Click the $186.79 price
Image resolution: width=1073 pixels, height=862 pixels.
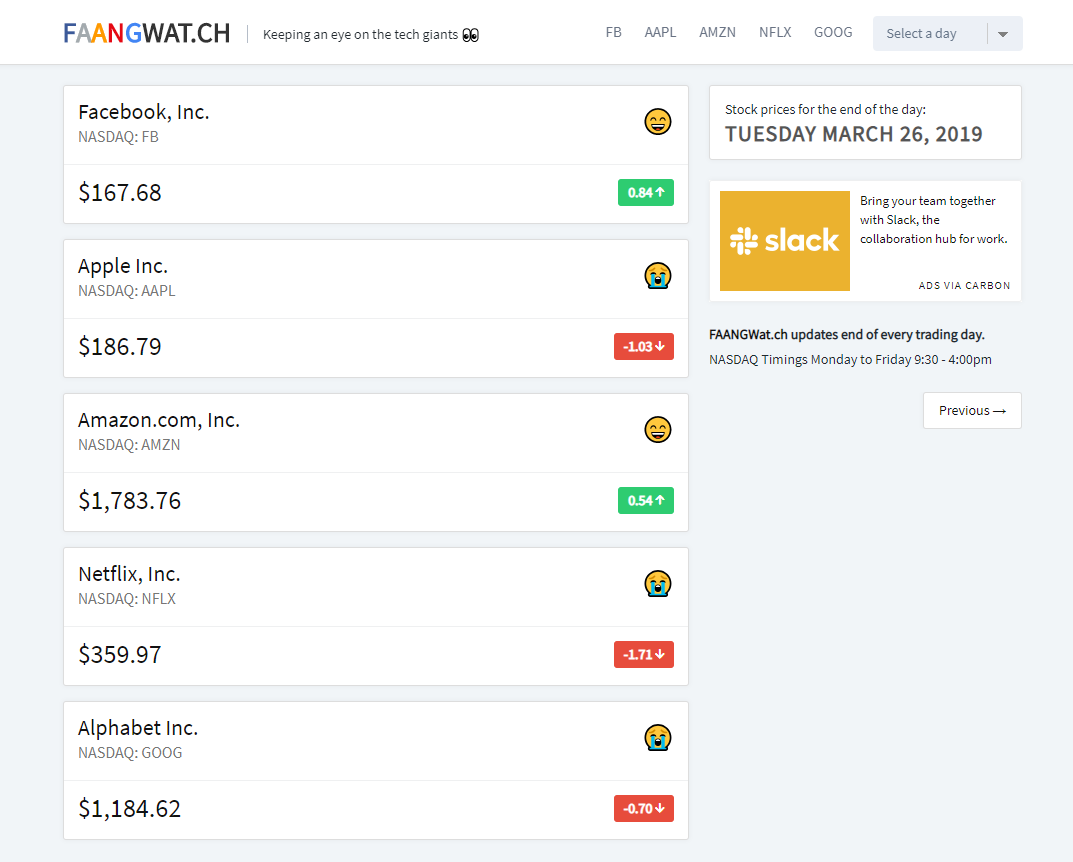click(x=120, y=347)
